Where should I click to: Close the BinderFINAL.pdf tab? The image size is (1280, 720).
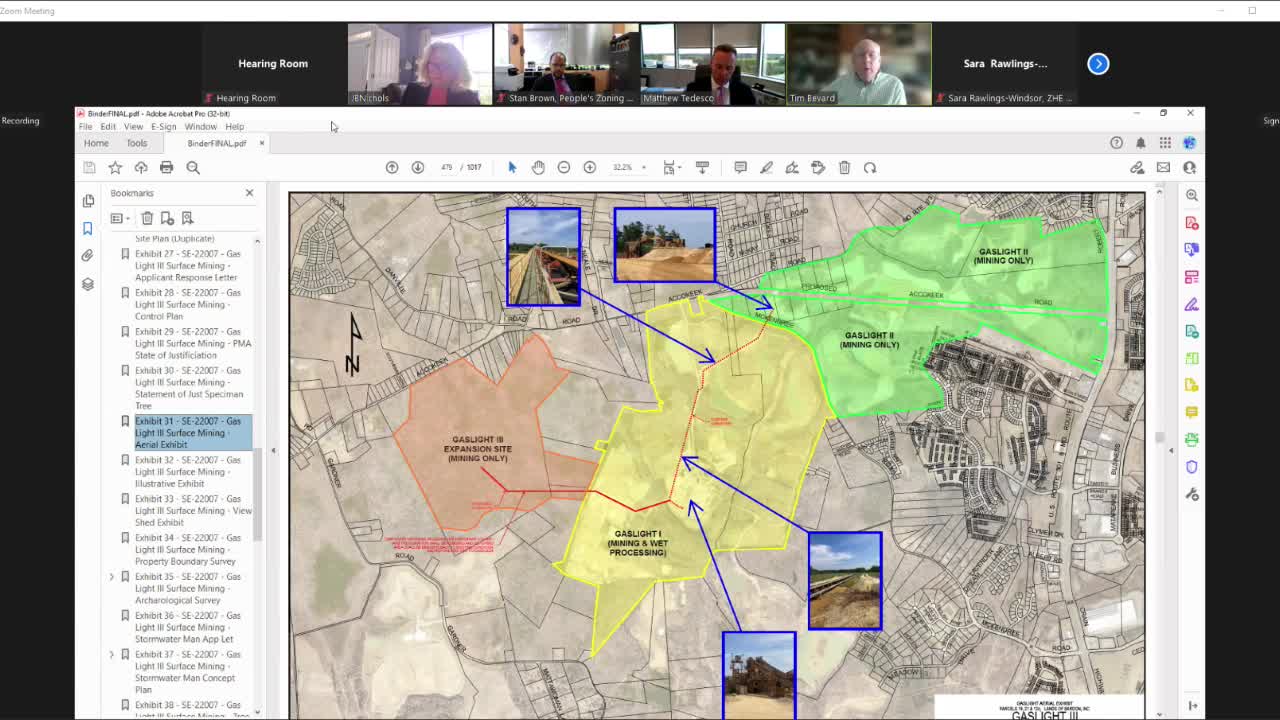[x=262, y=144]
